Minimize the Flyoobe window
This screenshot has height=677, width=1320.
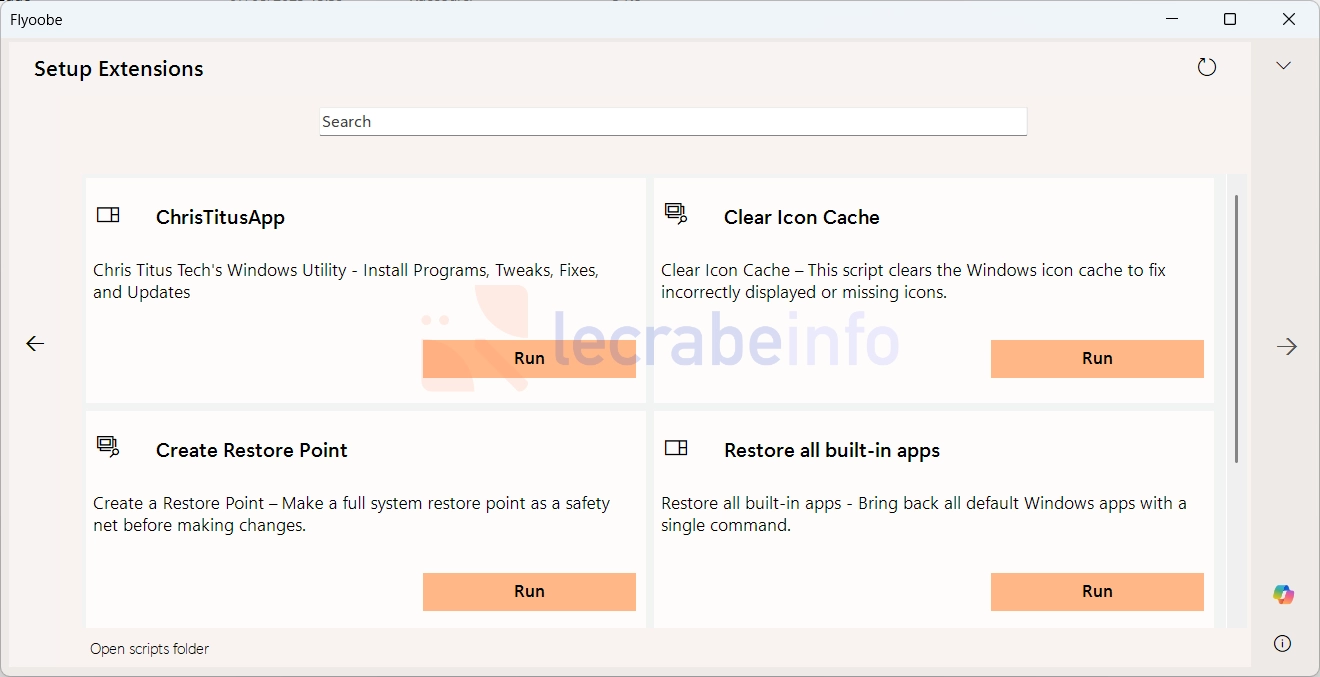[x=1171, y=19]
